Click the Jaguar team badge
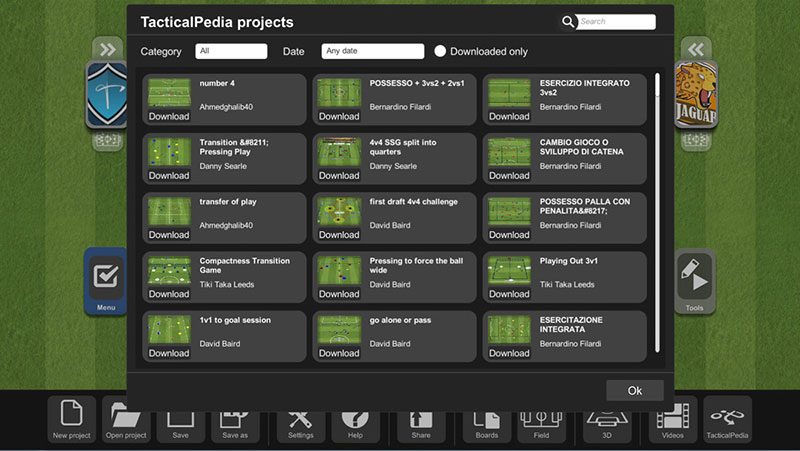The height and width of the screenshot is (451, 800). 696,94
